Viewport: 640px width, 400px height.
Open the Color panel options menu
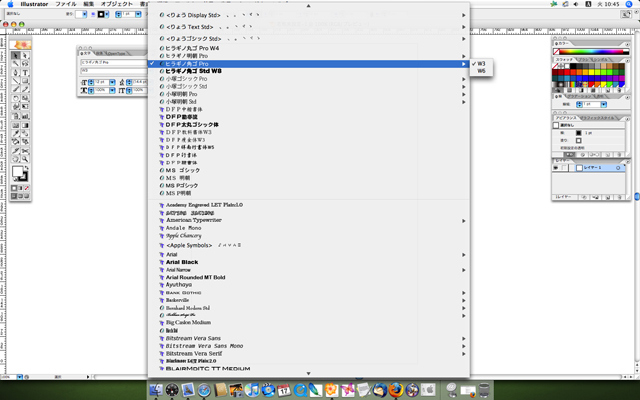tap(627, 44)
